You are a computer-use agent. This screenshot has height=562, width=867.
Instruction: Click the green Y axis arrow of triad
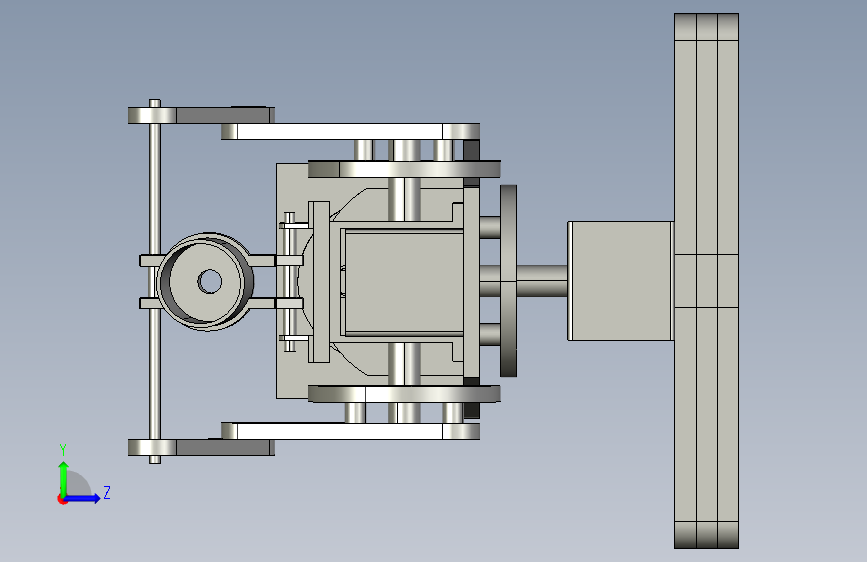point(64,479)
